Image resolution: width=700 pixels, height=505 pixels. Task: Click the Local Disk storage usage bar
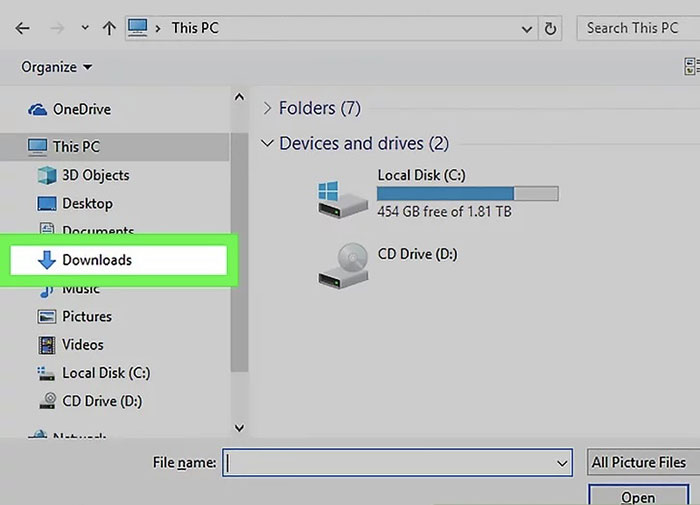pyautogui.click(x=467, y=194)
